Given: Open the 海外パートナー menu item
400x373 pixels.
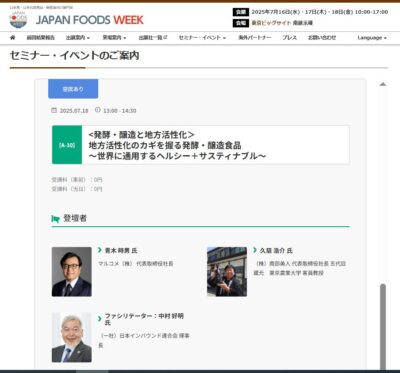Looking at the screenshot, I should coord(255,38).
